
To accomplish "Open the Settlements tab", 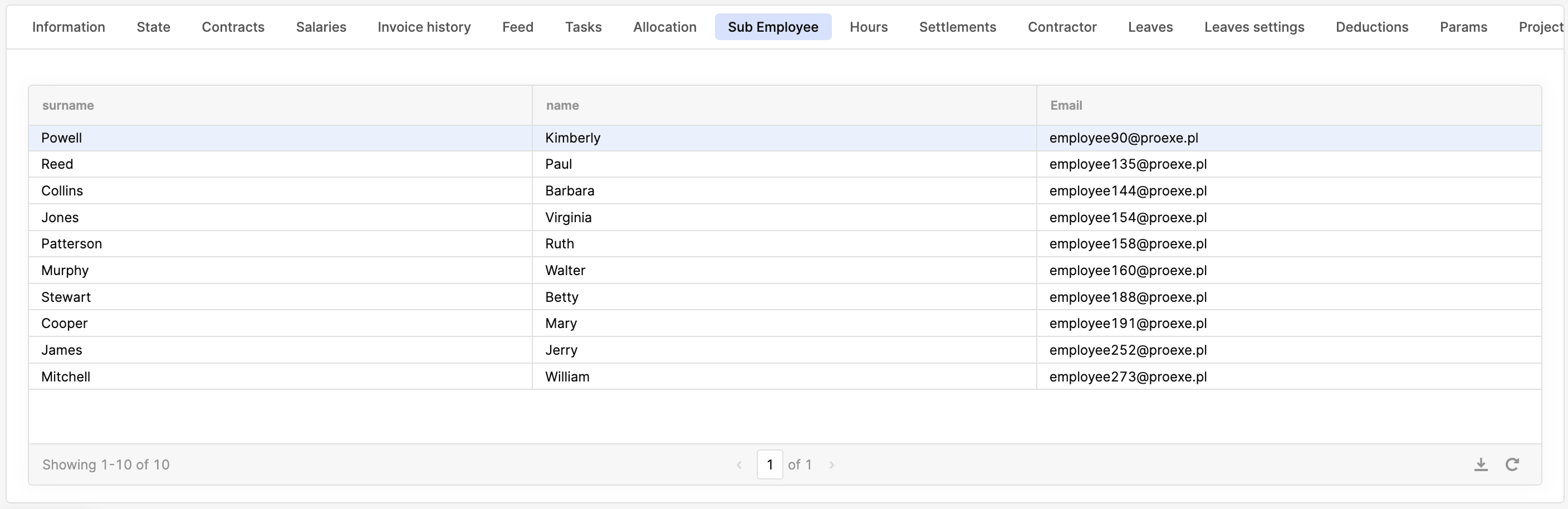I will pyautogui.click(x=958, y=27).
